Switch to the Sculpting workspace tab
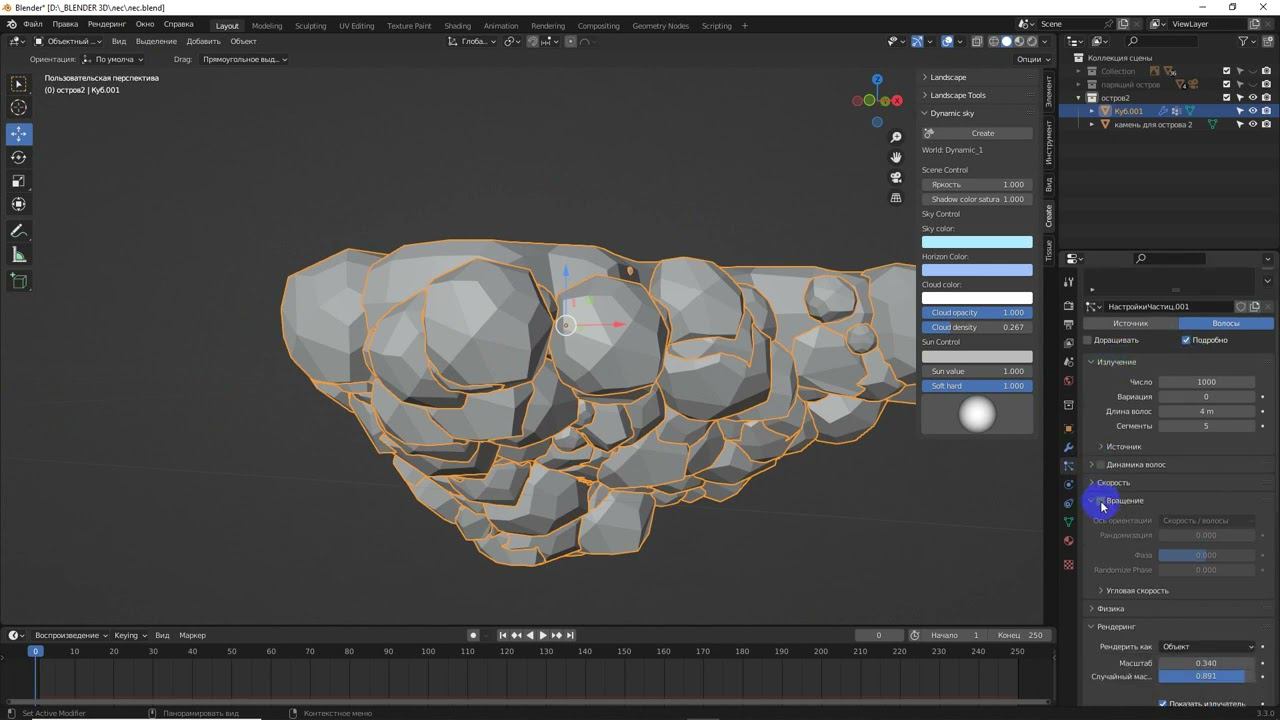The image size is (1280, 720). coord(310,26)
